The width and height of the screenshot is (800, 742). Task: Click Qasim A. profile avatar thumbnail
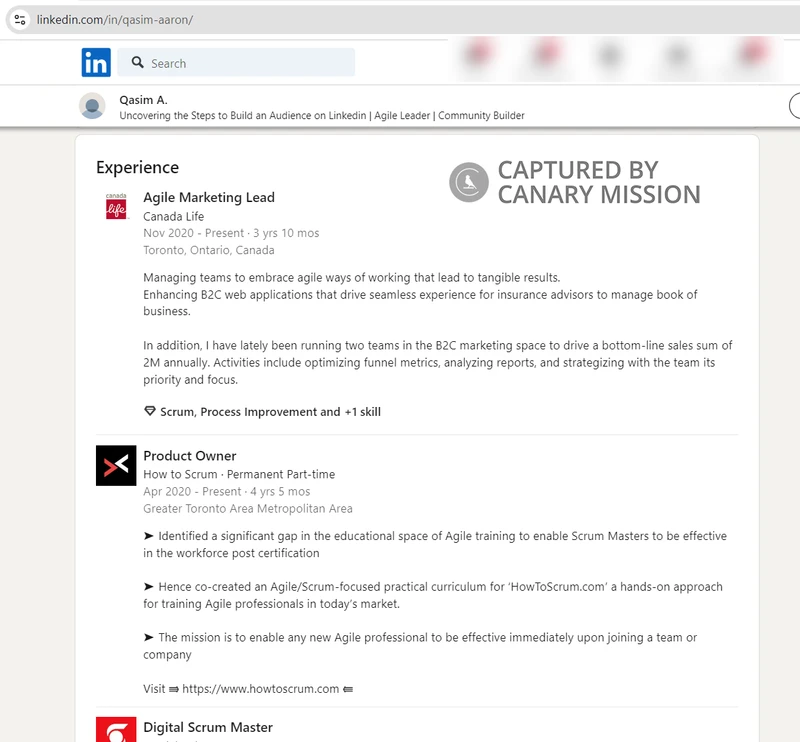click(92, 106)
